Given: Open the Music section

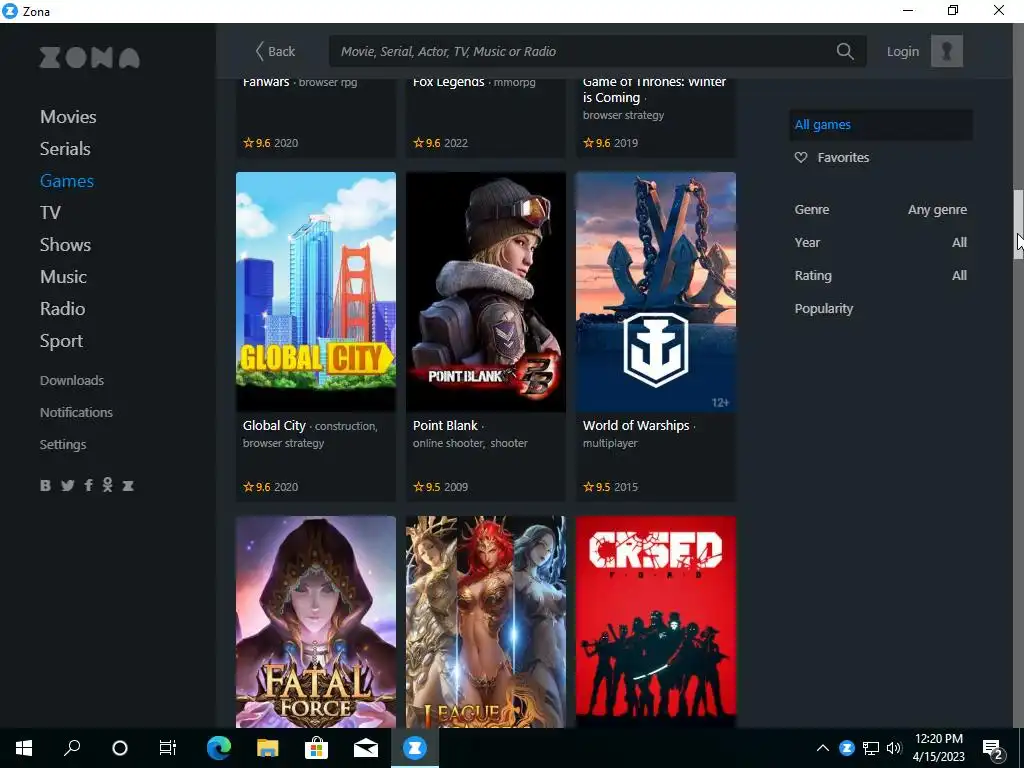Looking at the screenshot, I should pyautogui.click(x=63, y=277).
